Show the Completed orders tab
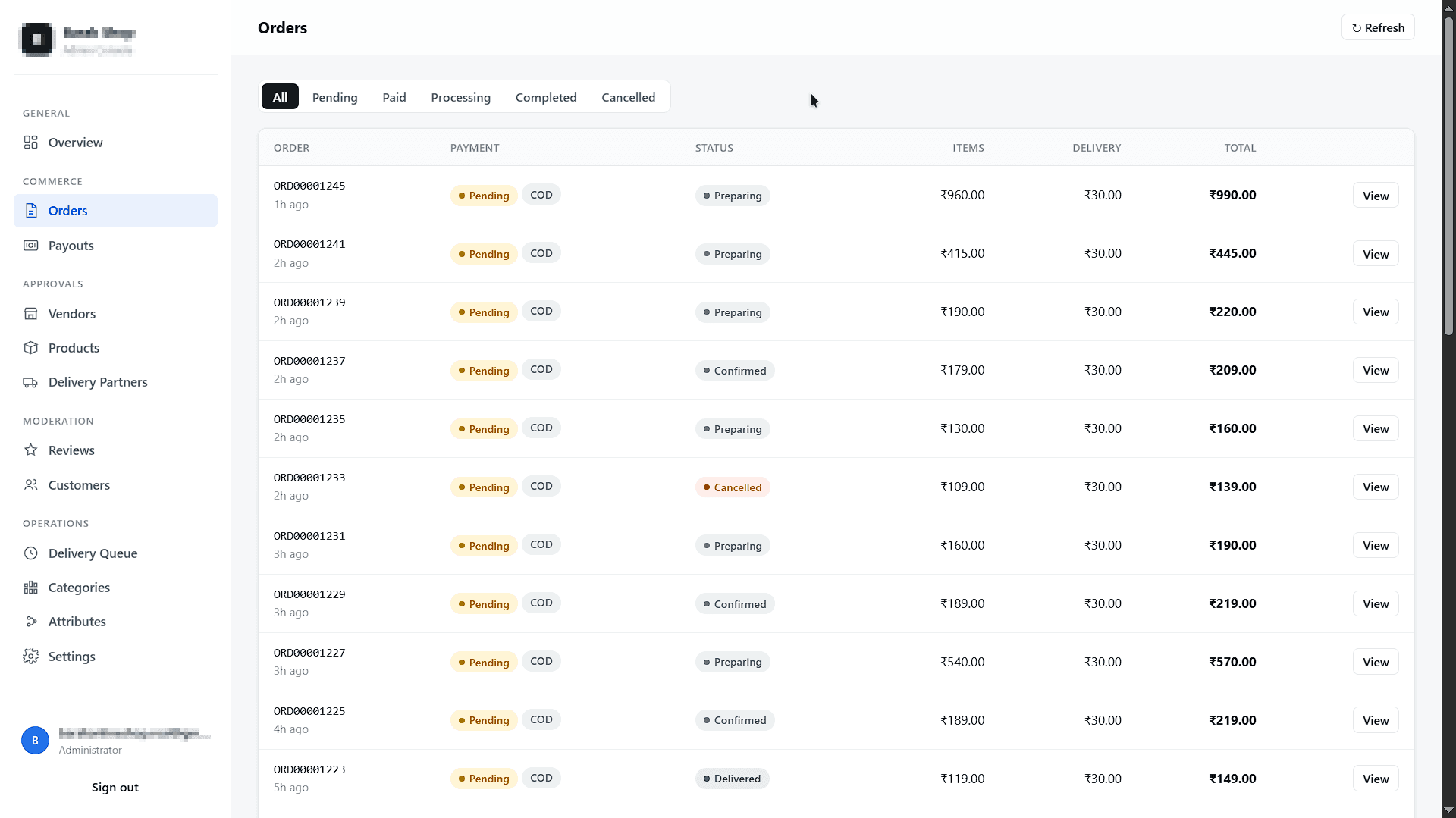This screenshot has height=818, width=1456. click(x=546, y=97)
